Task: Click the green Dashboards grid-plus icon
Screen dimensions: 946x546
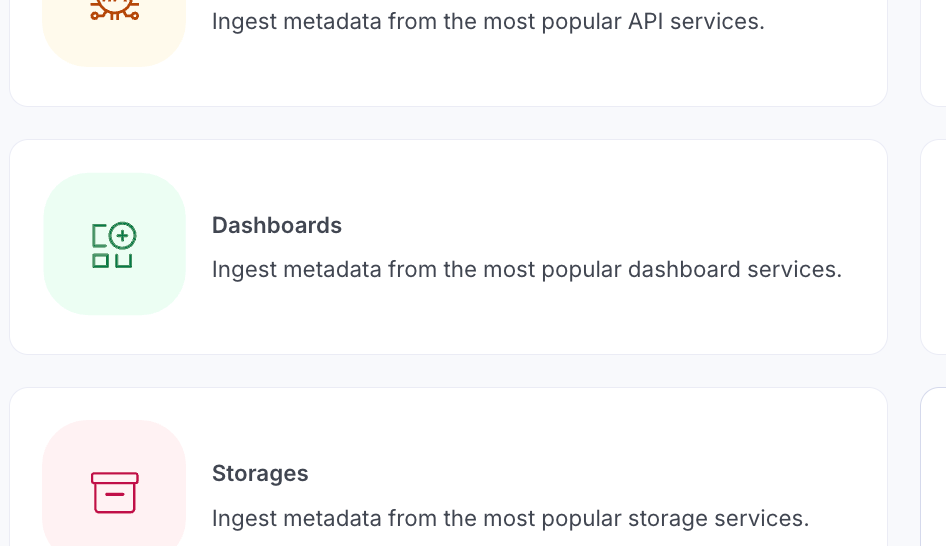Action: coord(114,246)
